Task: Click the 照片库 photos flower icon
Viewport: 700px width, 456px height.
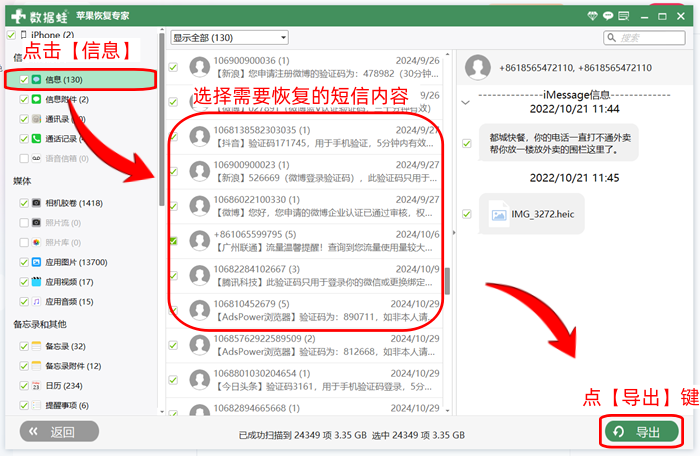Action: click(36, 243)
